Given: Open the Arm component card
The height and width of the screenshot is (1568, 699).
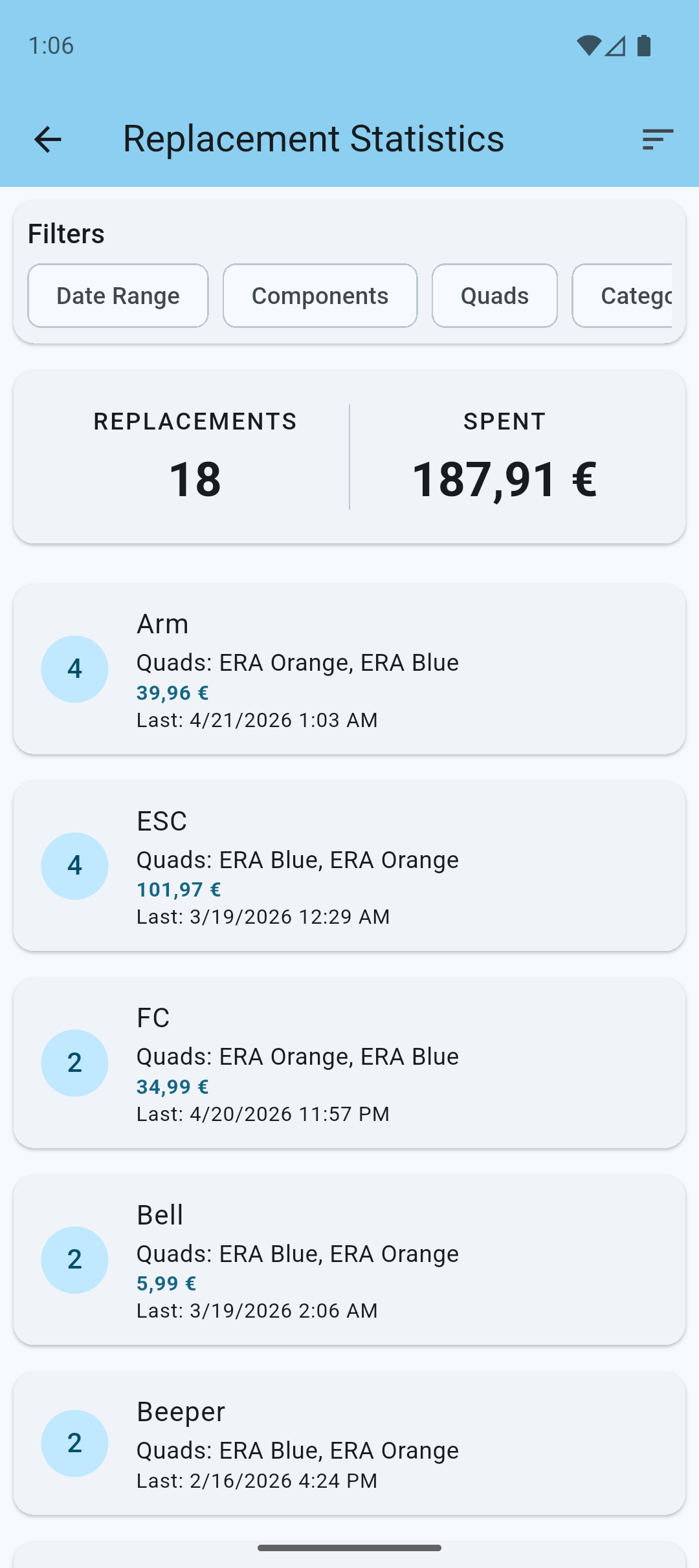Looking at the screenshot, I should tap(349, 669).
